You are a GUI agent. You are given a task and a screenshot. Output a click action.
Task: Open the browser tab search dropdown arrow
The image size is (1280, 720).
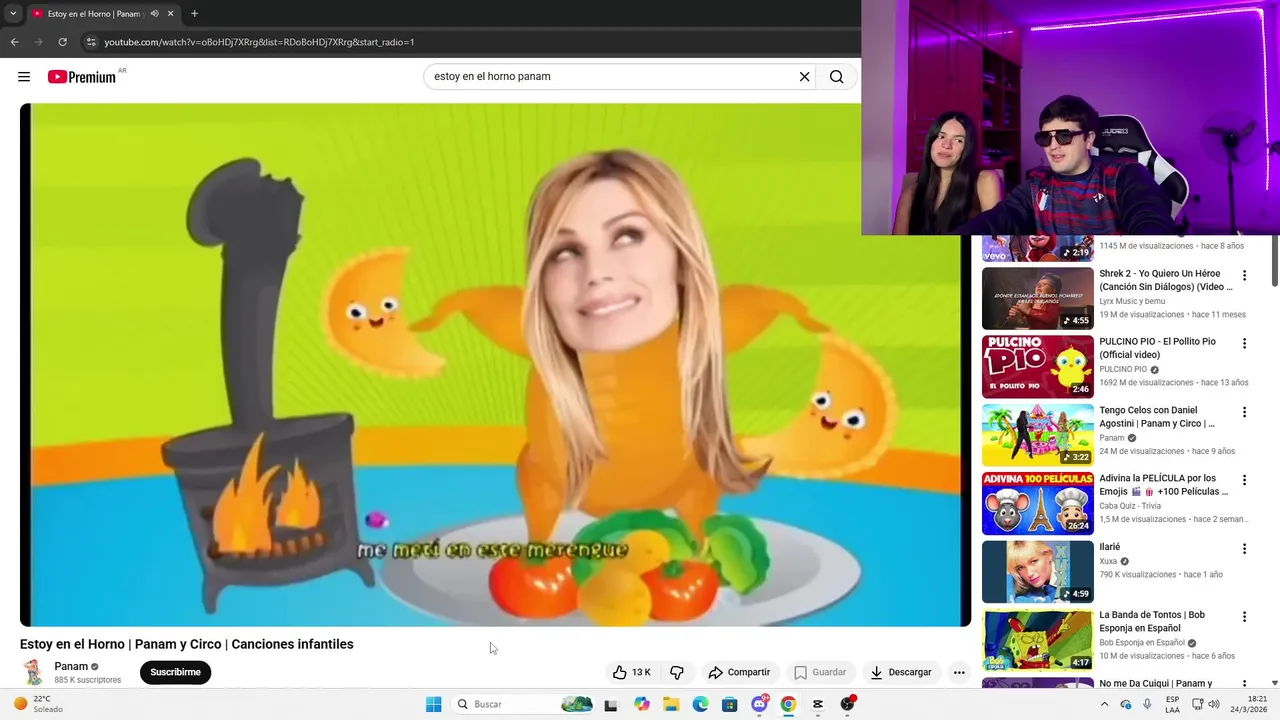point(13,14)
